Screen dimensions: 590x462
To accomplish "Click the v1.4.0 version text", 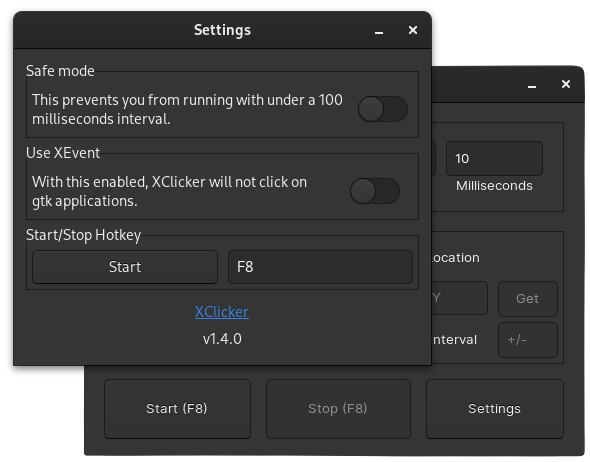I will click(x=222, y=339).
